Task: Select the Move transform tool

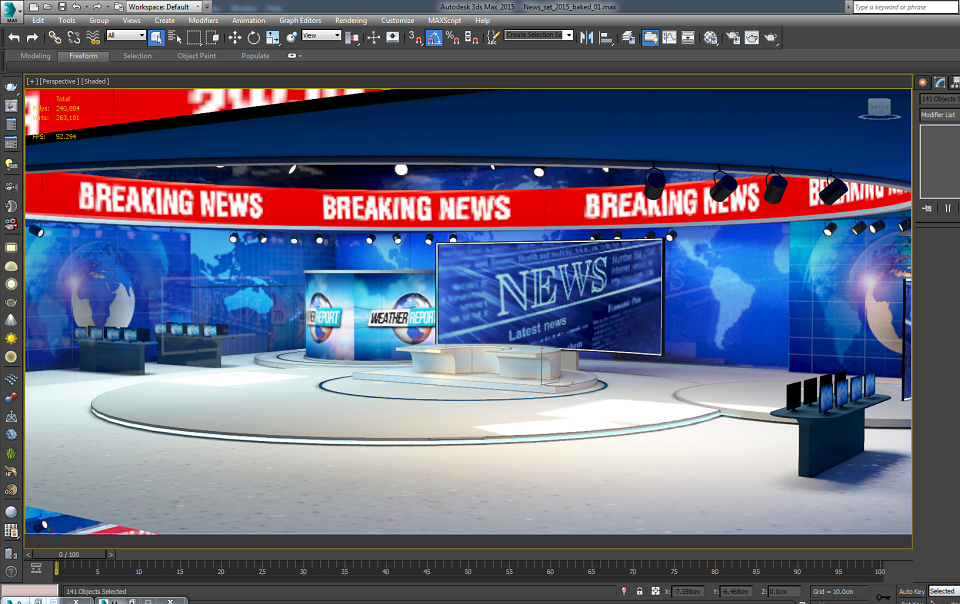Action: coord(234,38)
